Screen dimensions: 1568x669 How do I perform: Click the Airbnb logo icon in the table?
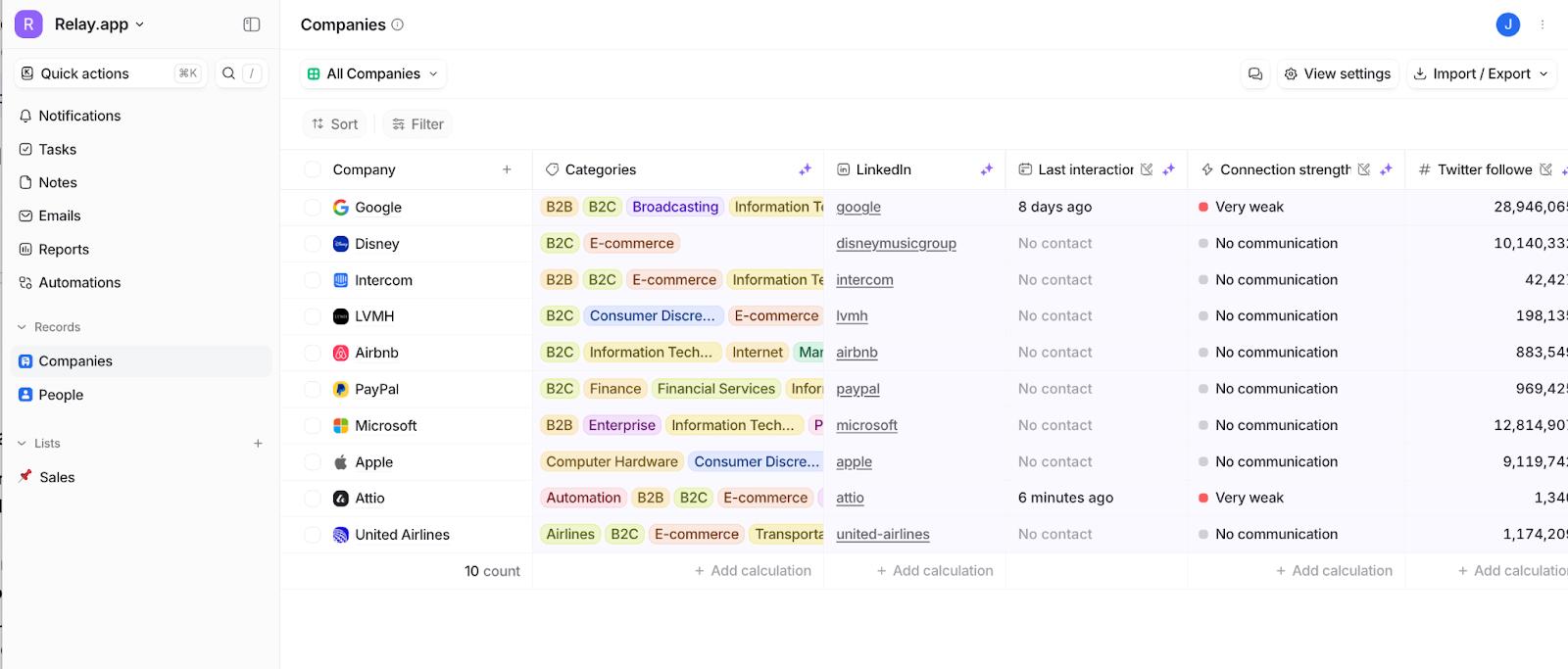pyautogui.click(x=341, y=353)
